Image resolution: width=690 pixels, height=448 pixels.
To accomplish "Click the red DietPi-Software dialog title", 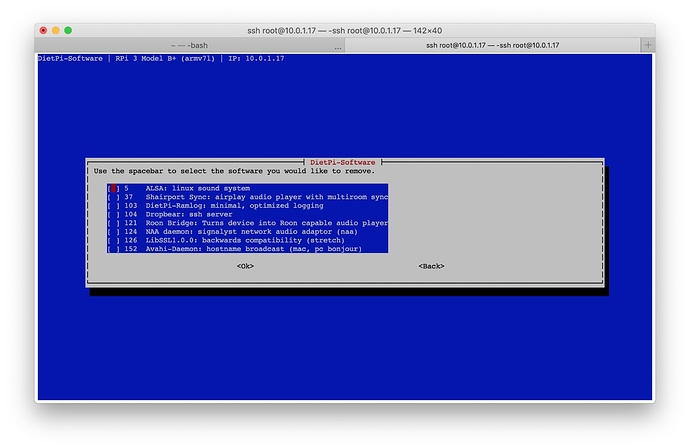I will [342, 162].
